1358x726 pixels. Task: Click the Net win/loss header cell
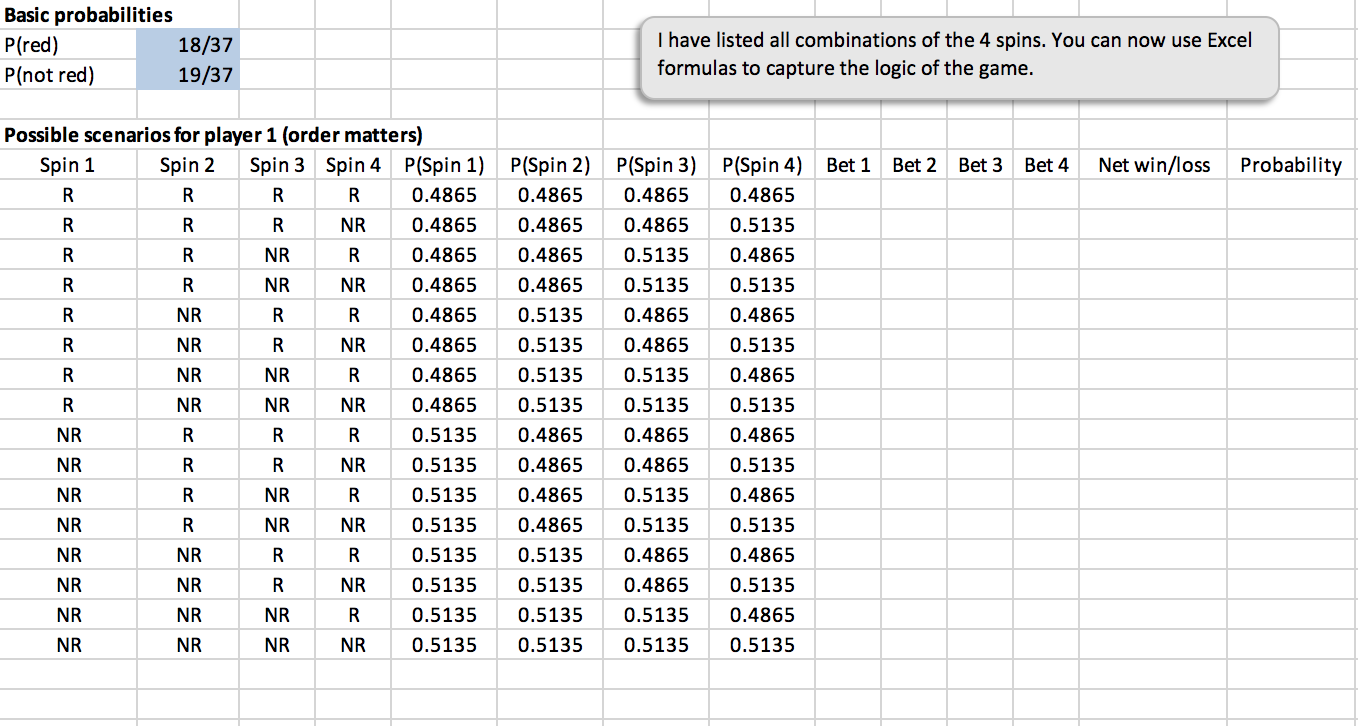1153,164
